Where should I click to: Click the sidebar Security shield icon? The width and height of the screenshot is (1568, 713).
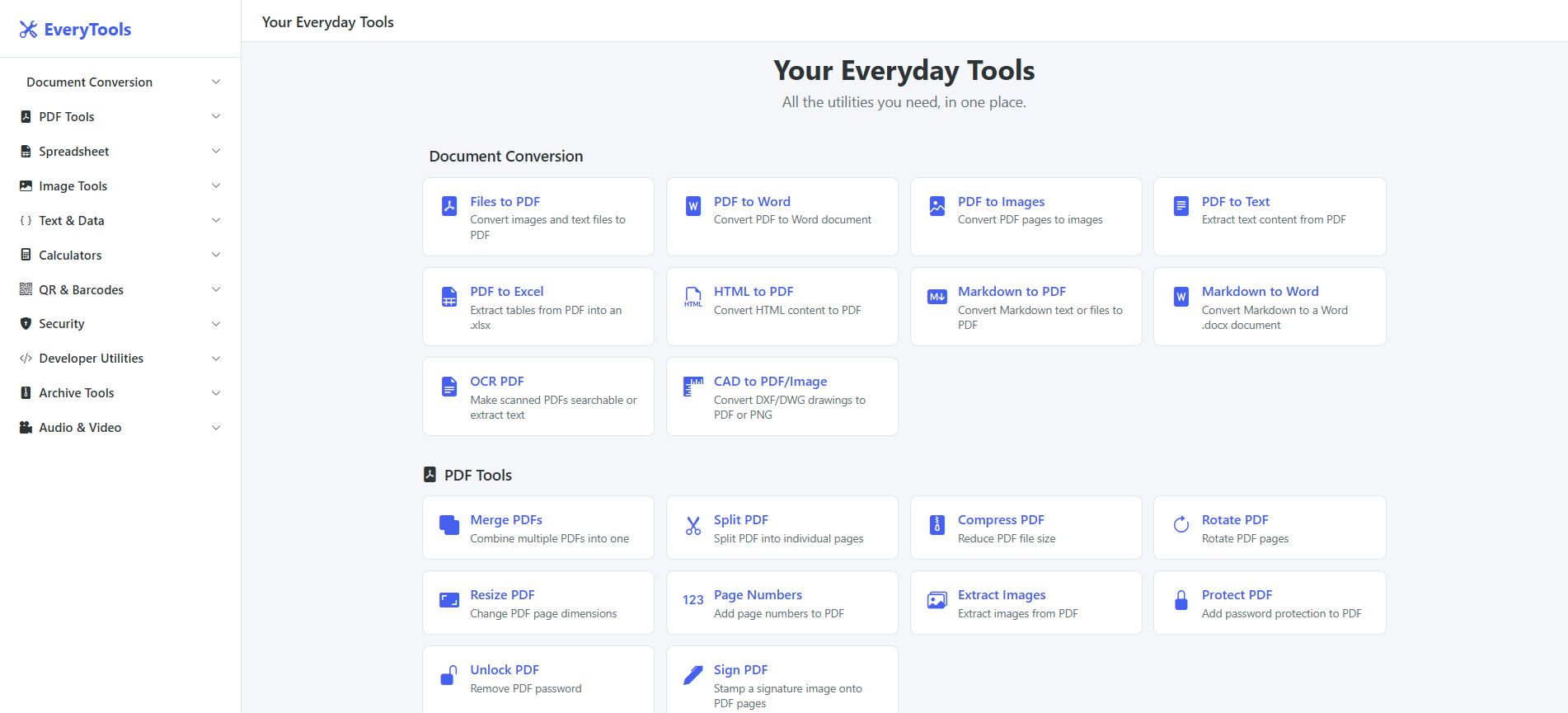26,324
